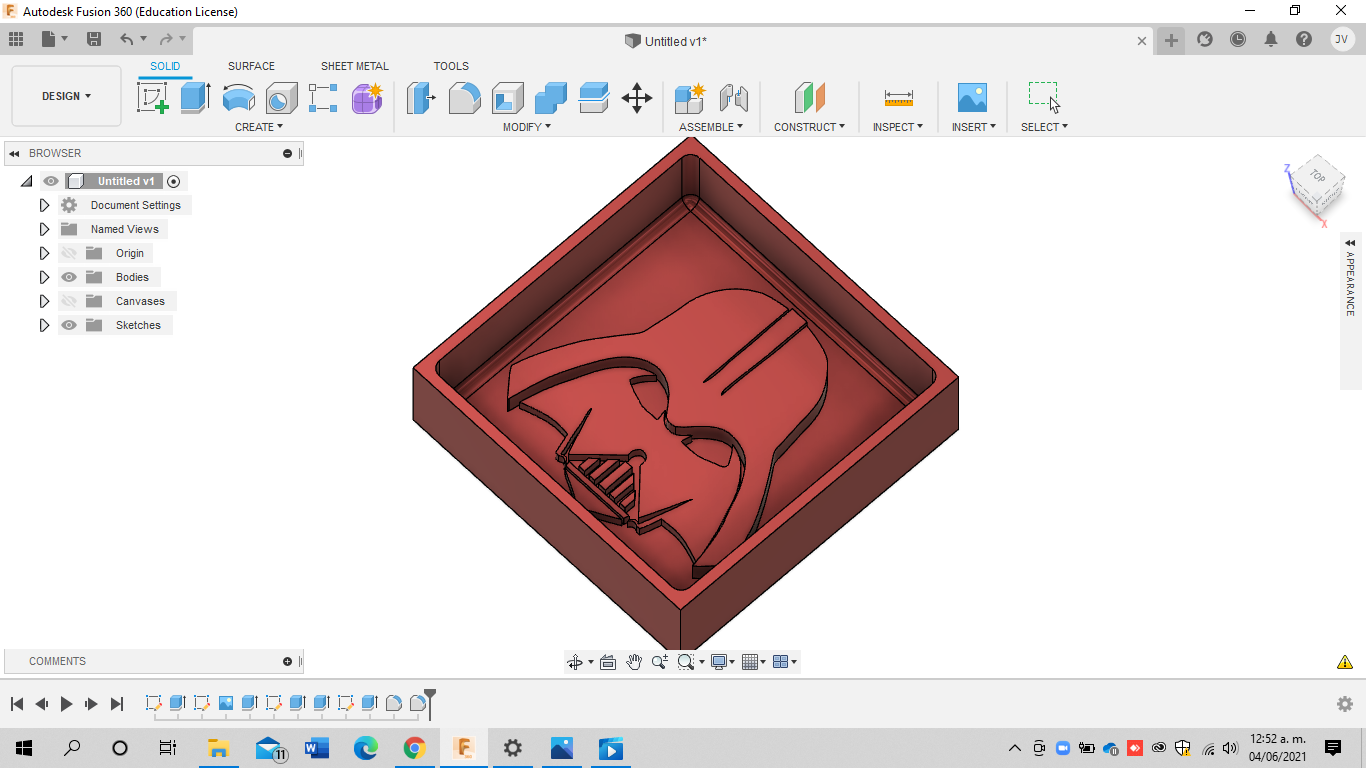Jump to the timeline beginning
The image size is (1366, 768).
coord(17,704)
